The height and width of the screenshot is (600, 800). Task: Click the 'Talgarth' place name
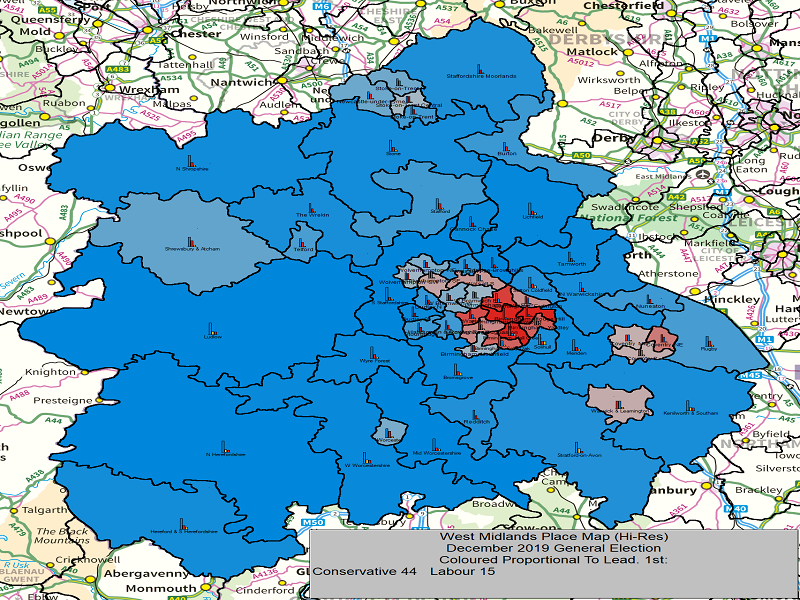point(45,510)
